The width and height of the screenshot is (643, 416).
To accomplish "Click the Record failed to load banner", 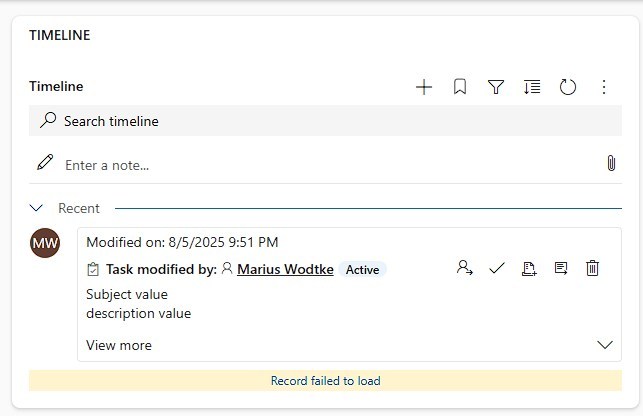I will click(x=325, y=380).
